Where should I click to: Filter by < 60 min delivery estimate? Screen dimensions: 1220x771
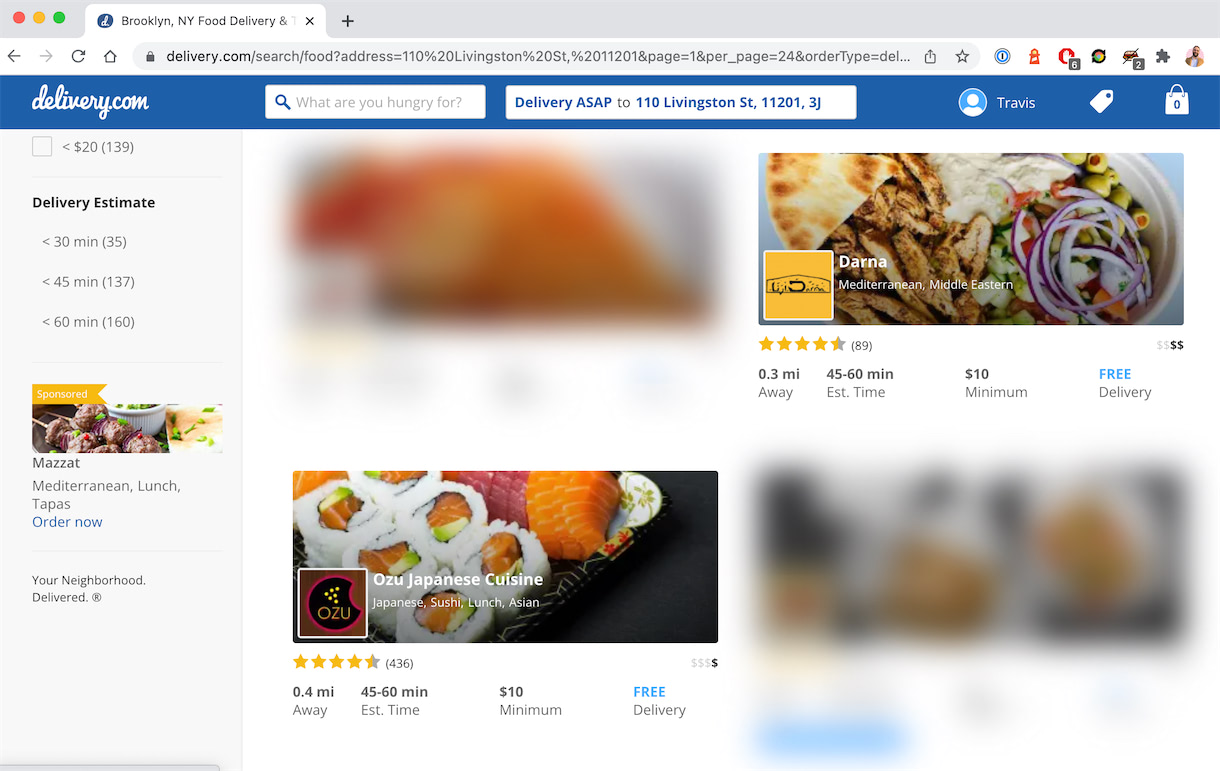pyautogui.click(x=88, y=321)
